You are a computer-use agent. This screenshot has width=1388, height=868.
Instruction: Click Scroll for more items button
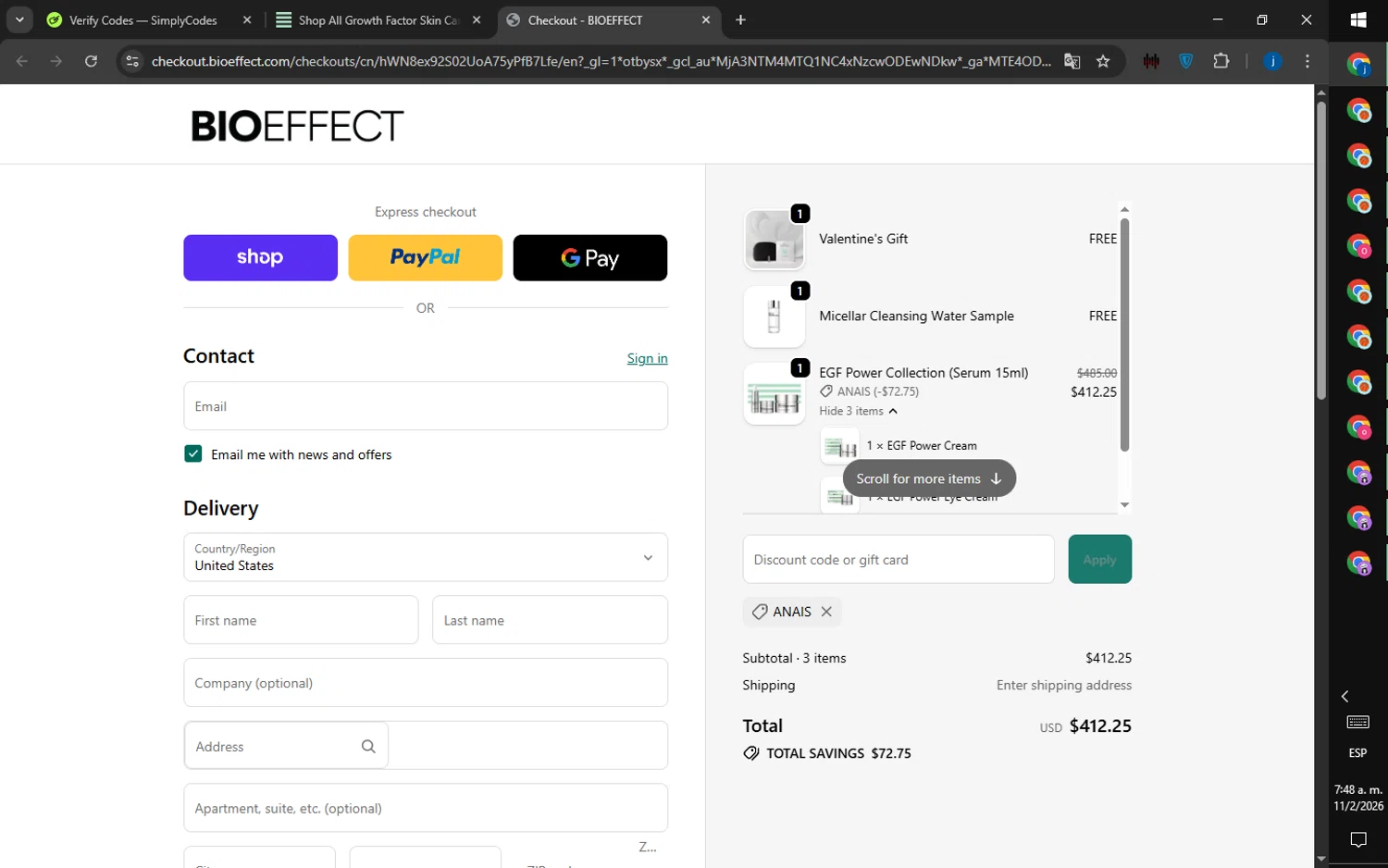(929, 478)
